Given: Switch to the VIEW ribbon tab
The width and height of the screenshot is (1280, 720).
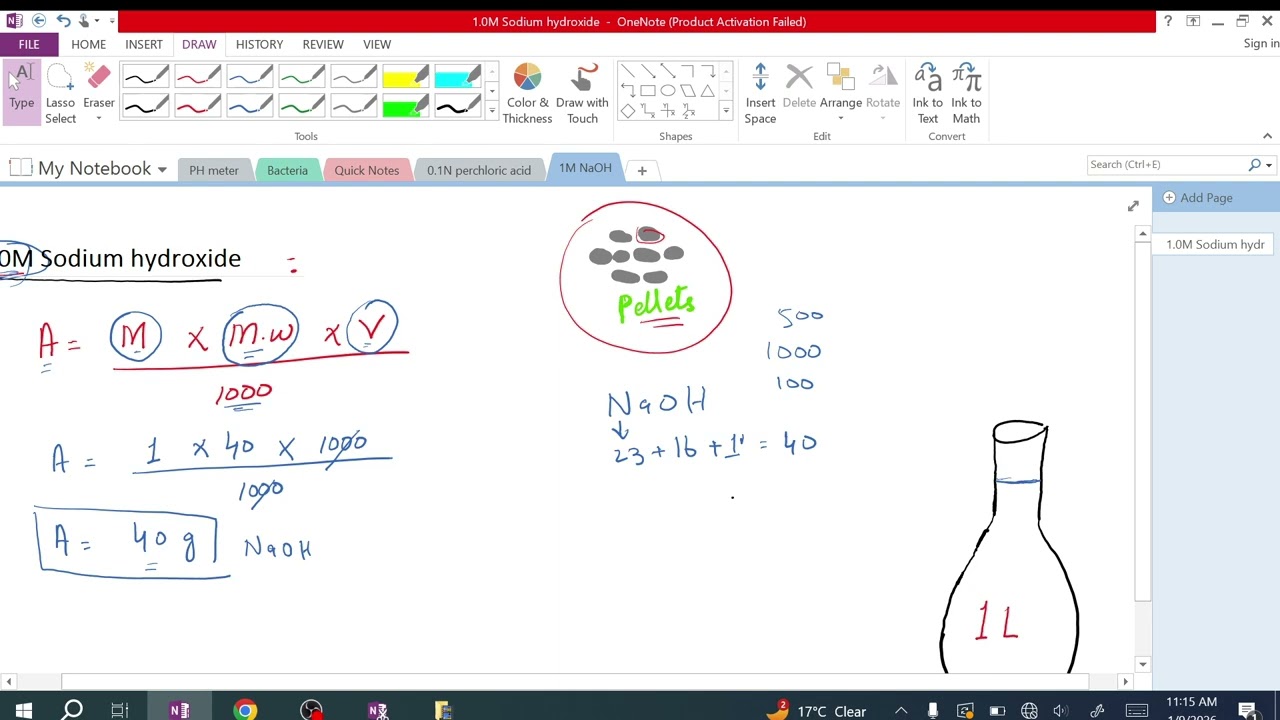Looking at the screenshot, I should (377, 44).
